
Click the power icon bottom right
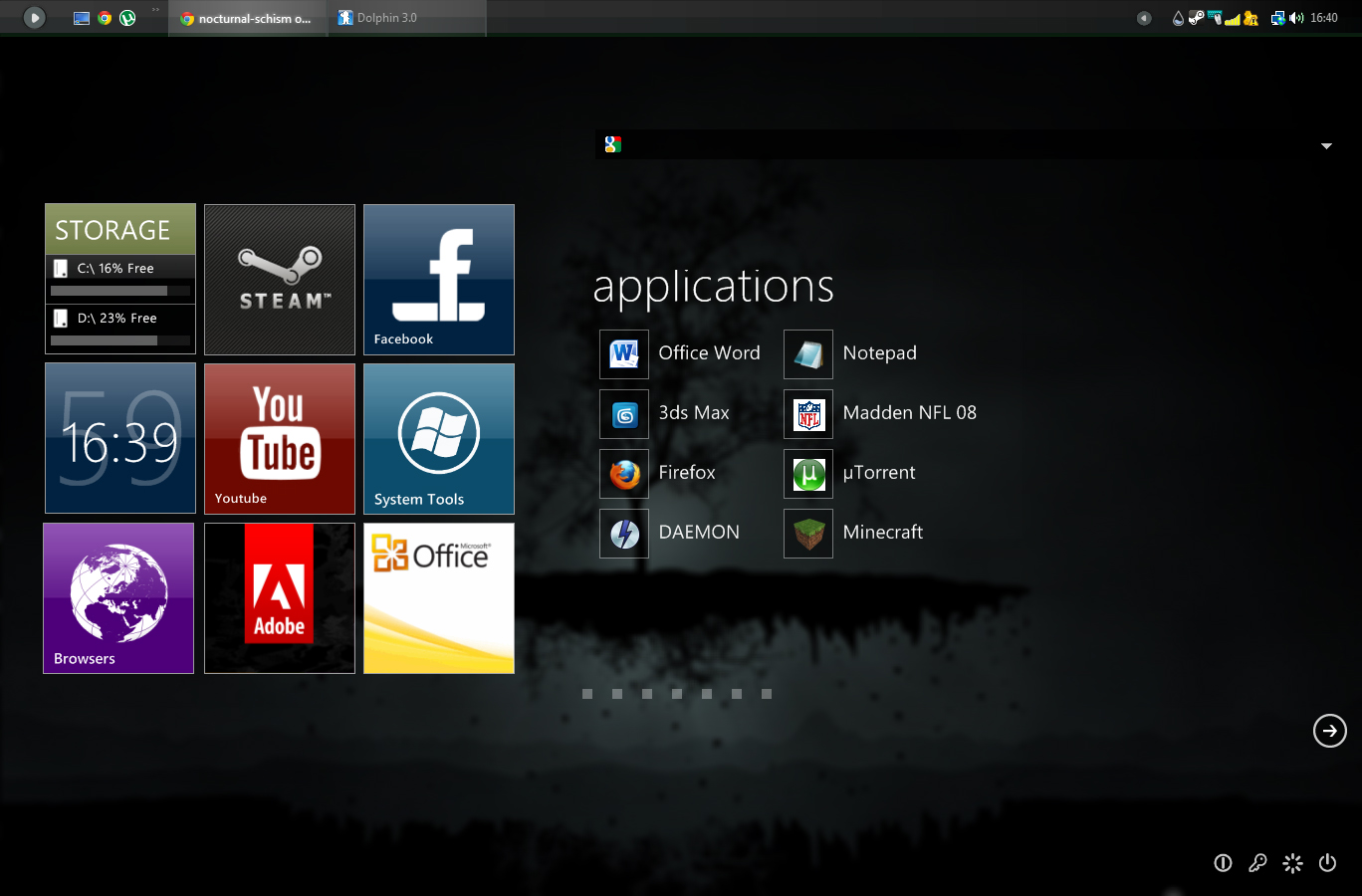pos(1327,863)
